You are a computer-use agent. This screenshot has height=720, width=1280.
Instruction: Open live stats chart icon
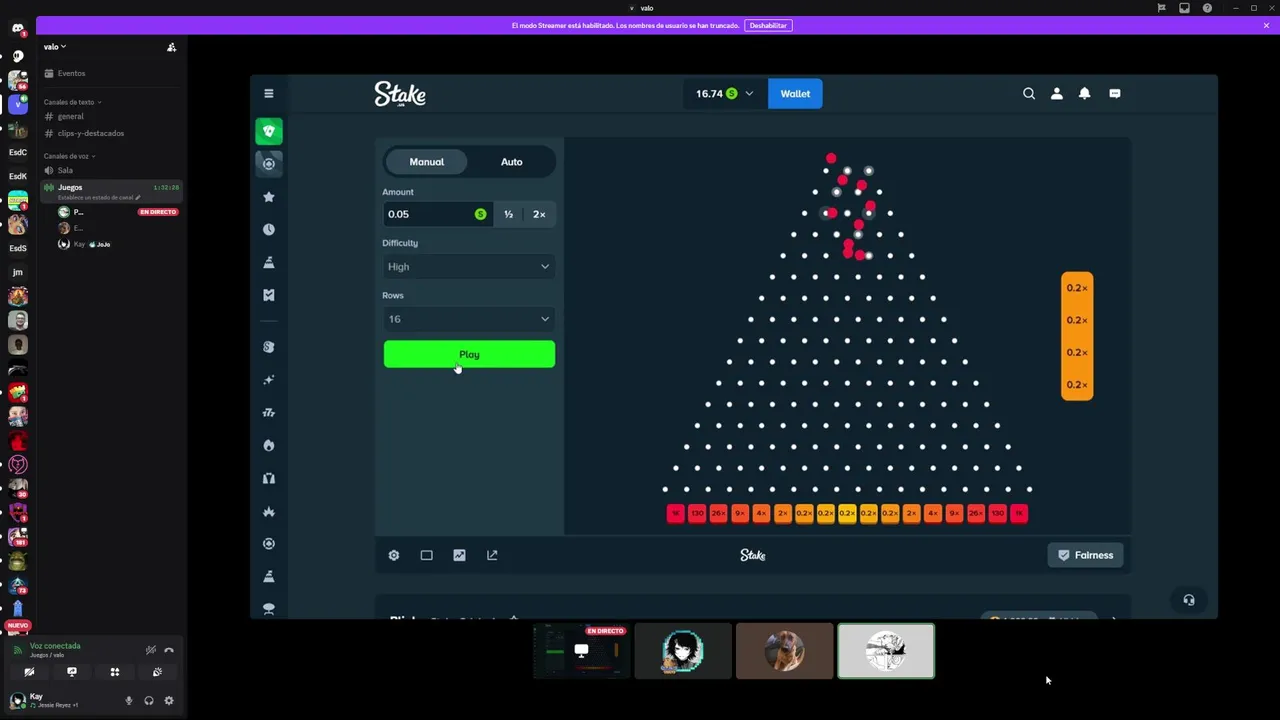point(459,555)
